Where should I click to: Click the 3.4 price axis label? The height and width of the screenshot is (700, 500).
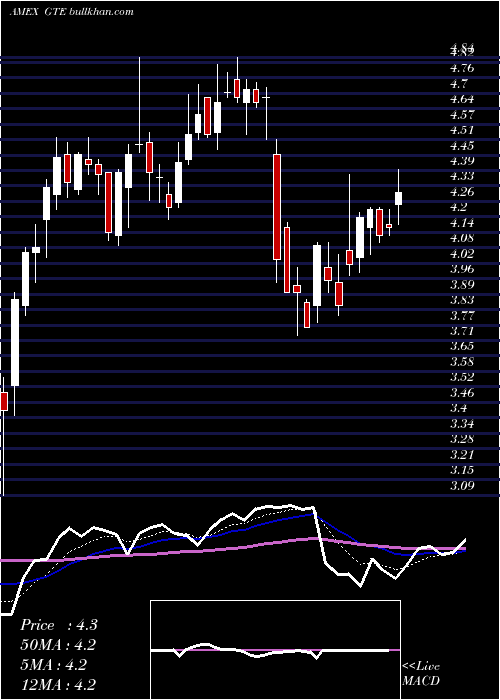[x=460, y=408]
